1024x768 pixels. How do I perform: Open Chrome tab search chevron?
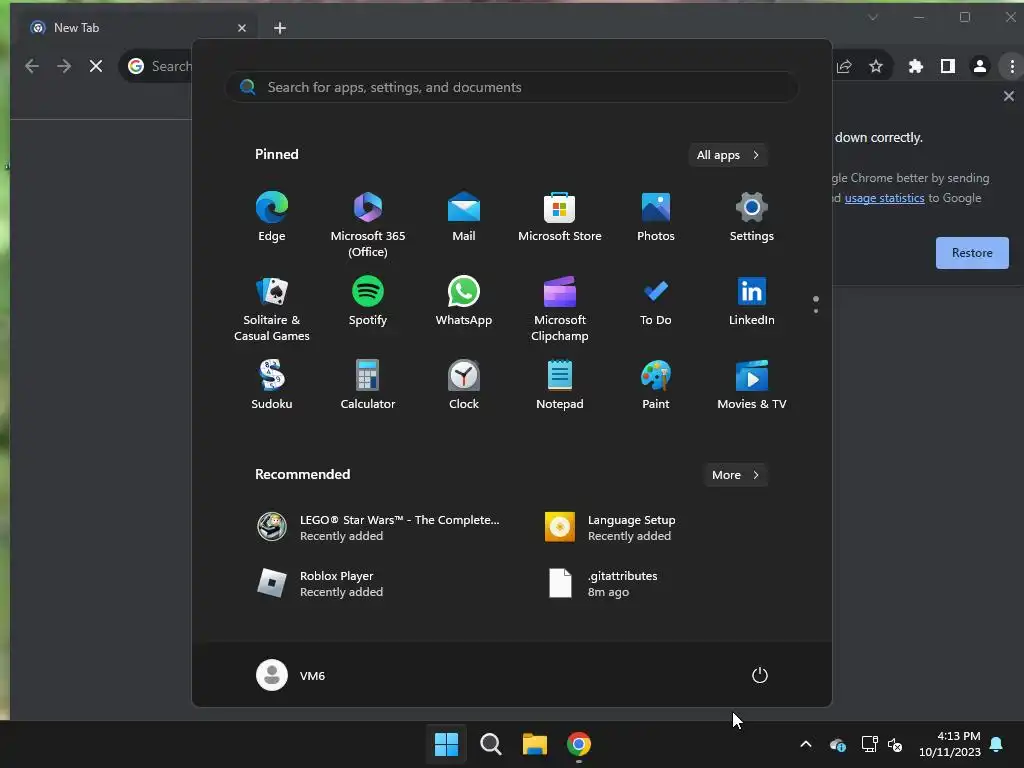coord(872,17)
